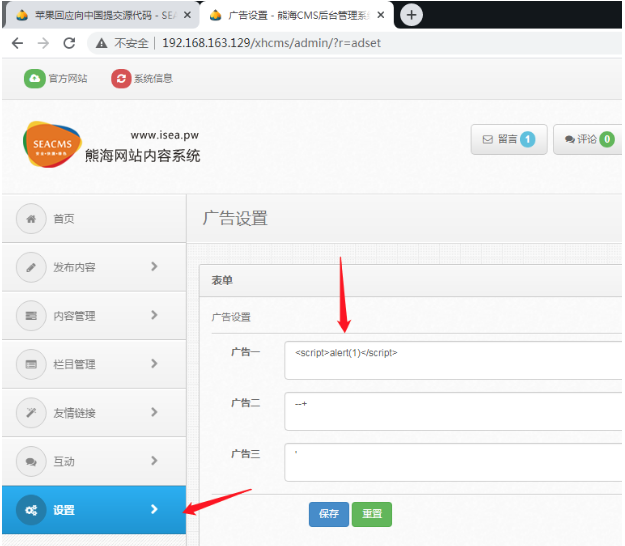Click the panel icon beside 栏目管理
The image size is (625, 546).
pyautogui.click(x=31, y=364)
